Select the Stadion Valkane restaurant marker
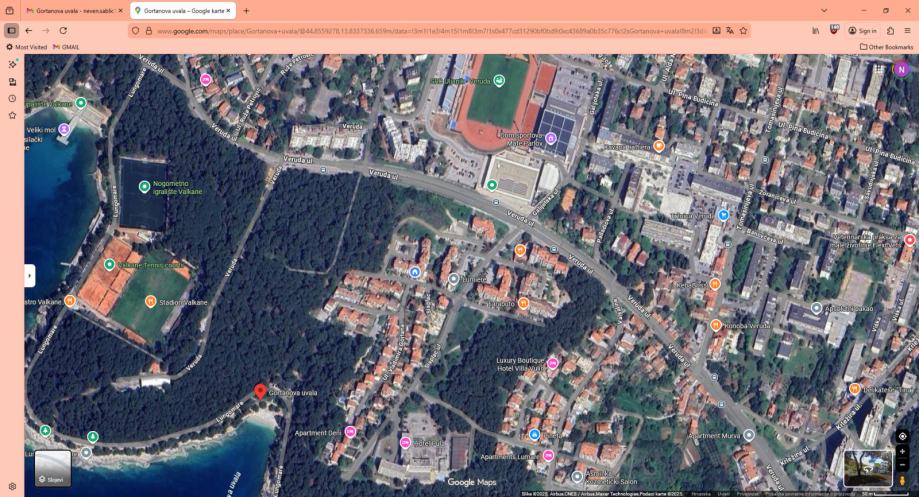The height and width of the screenshot is (497, 919). [150, 301]
